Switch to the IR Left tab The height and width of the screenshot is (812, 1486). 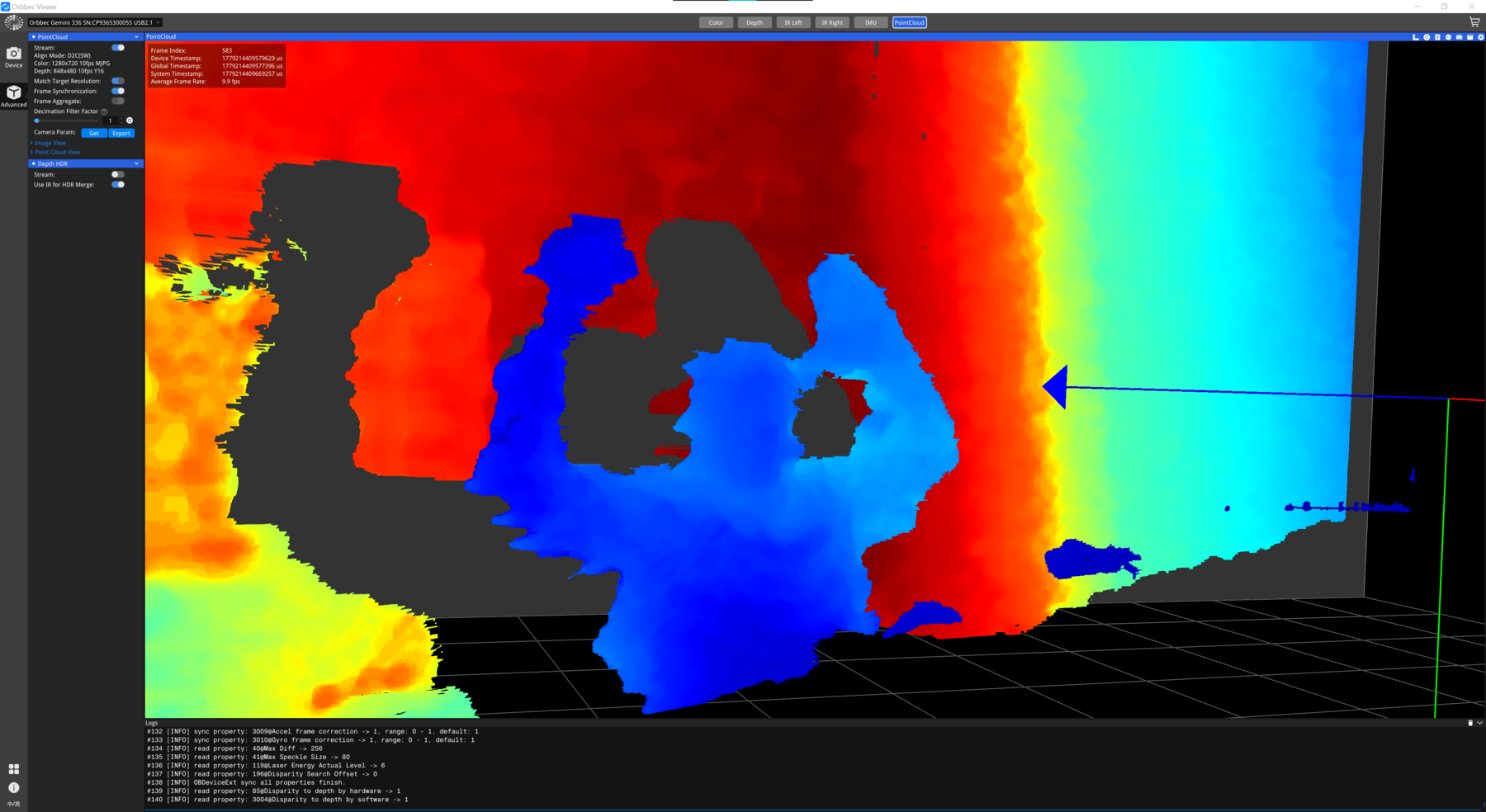(x=793, y=22)
